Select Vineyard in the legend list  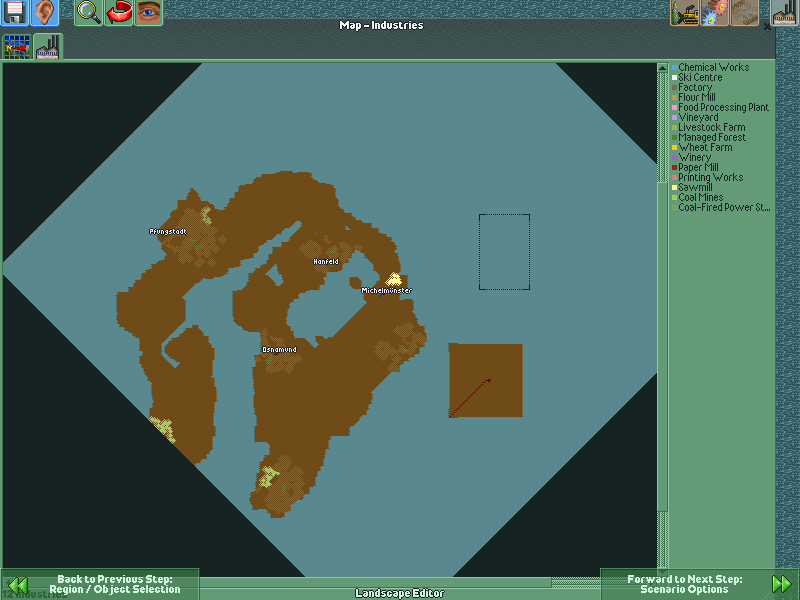pyautogui.click(x=695, y=117)
